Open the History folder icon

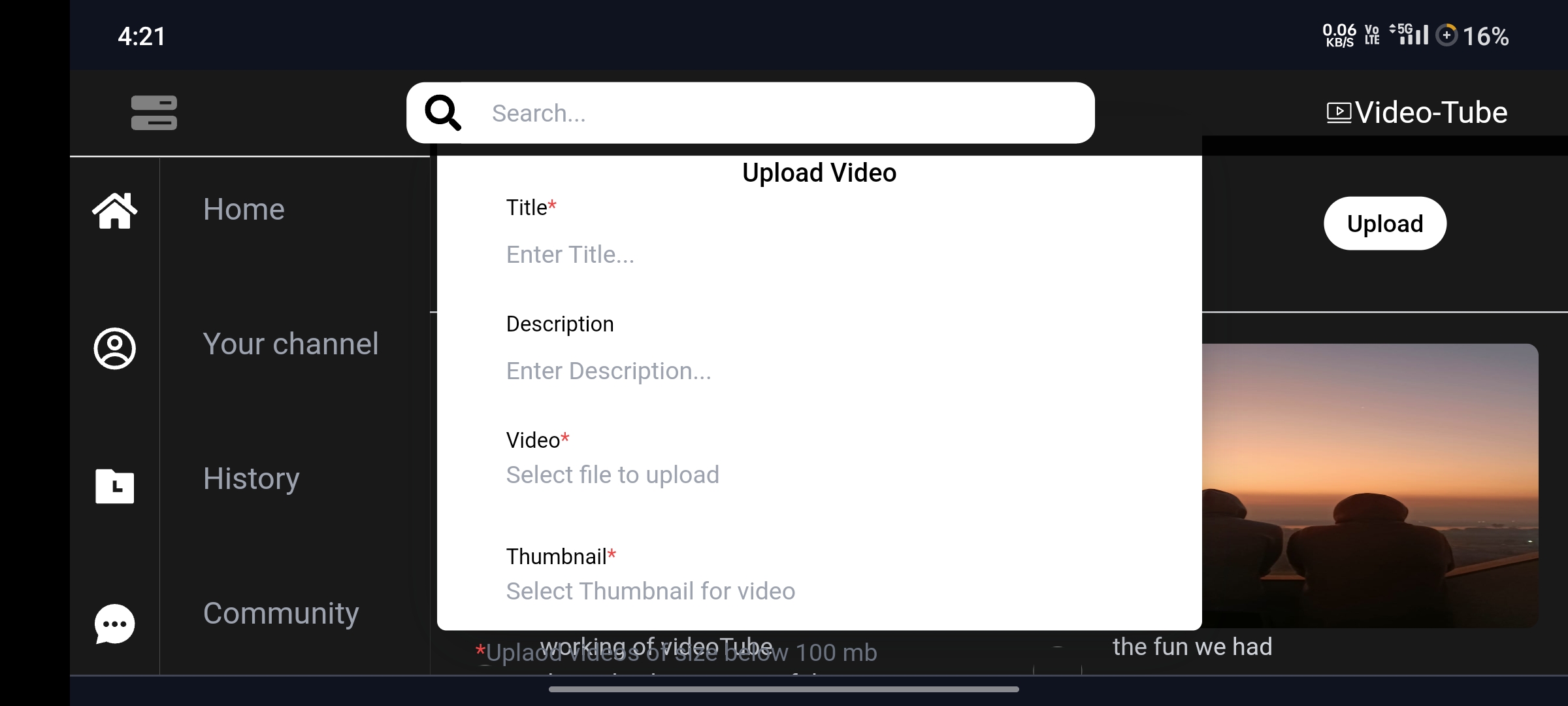(115, 486)
